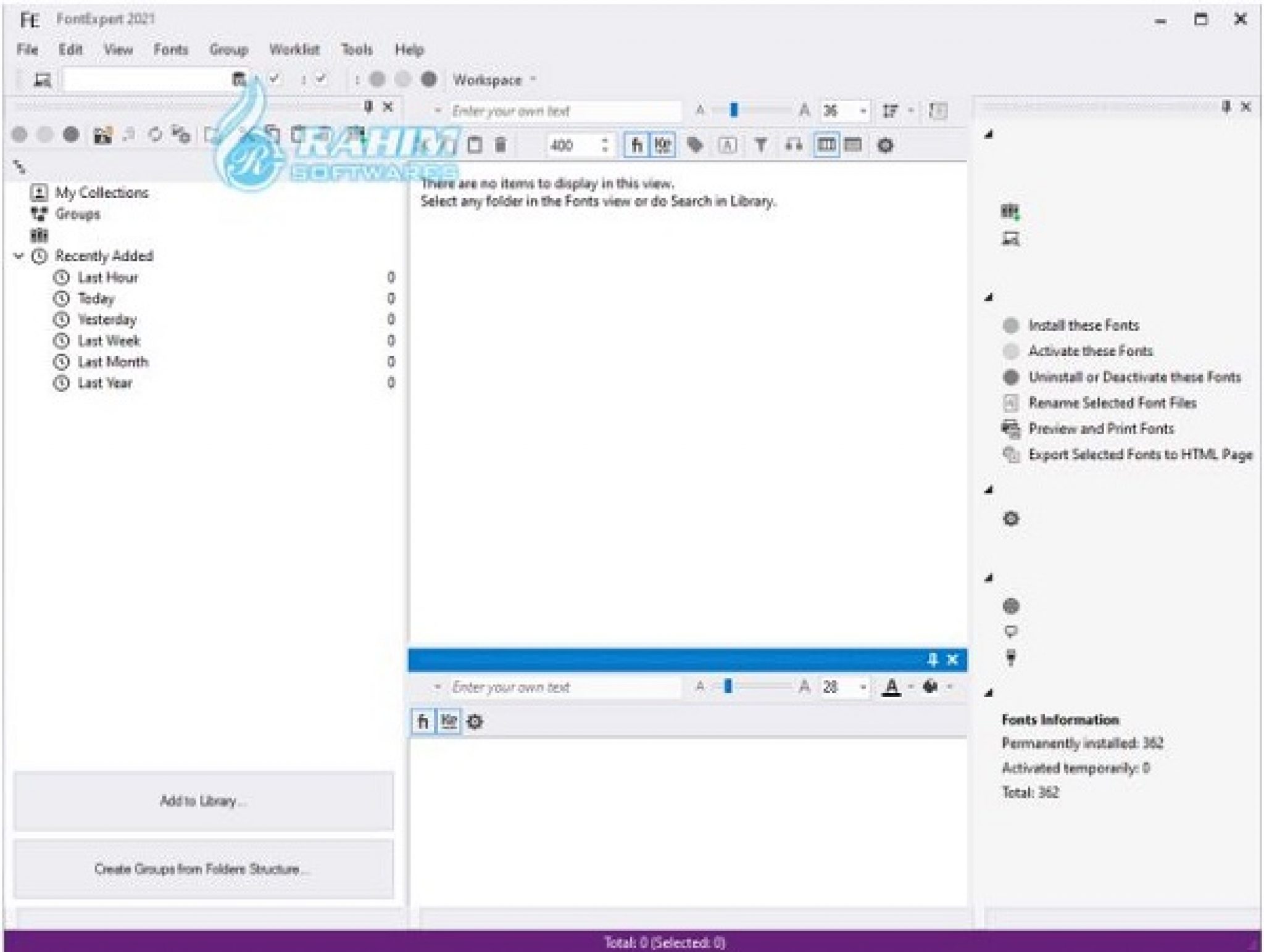Toggle the font name display button
Screen dimensions: 1264x952
pos(635,146)
